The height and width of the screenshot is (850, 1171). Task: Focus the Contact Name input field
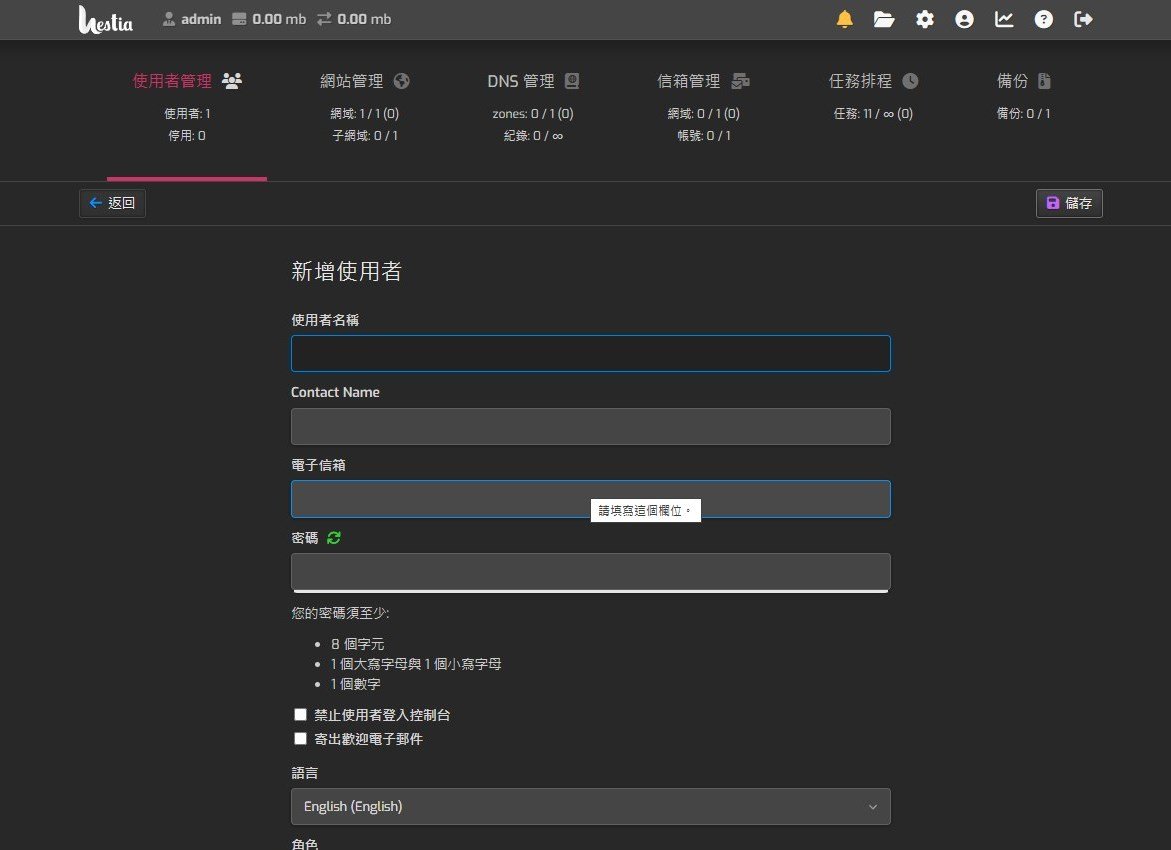(591, 426)
